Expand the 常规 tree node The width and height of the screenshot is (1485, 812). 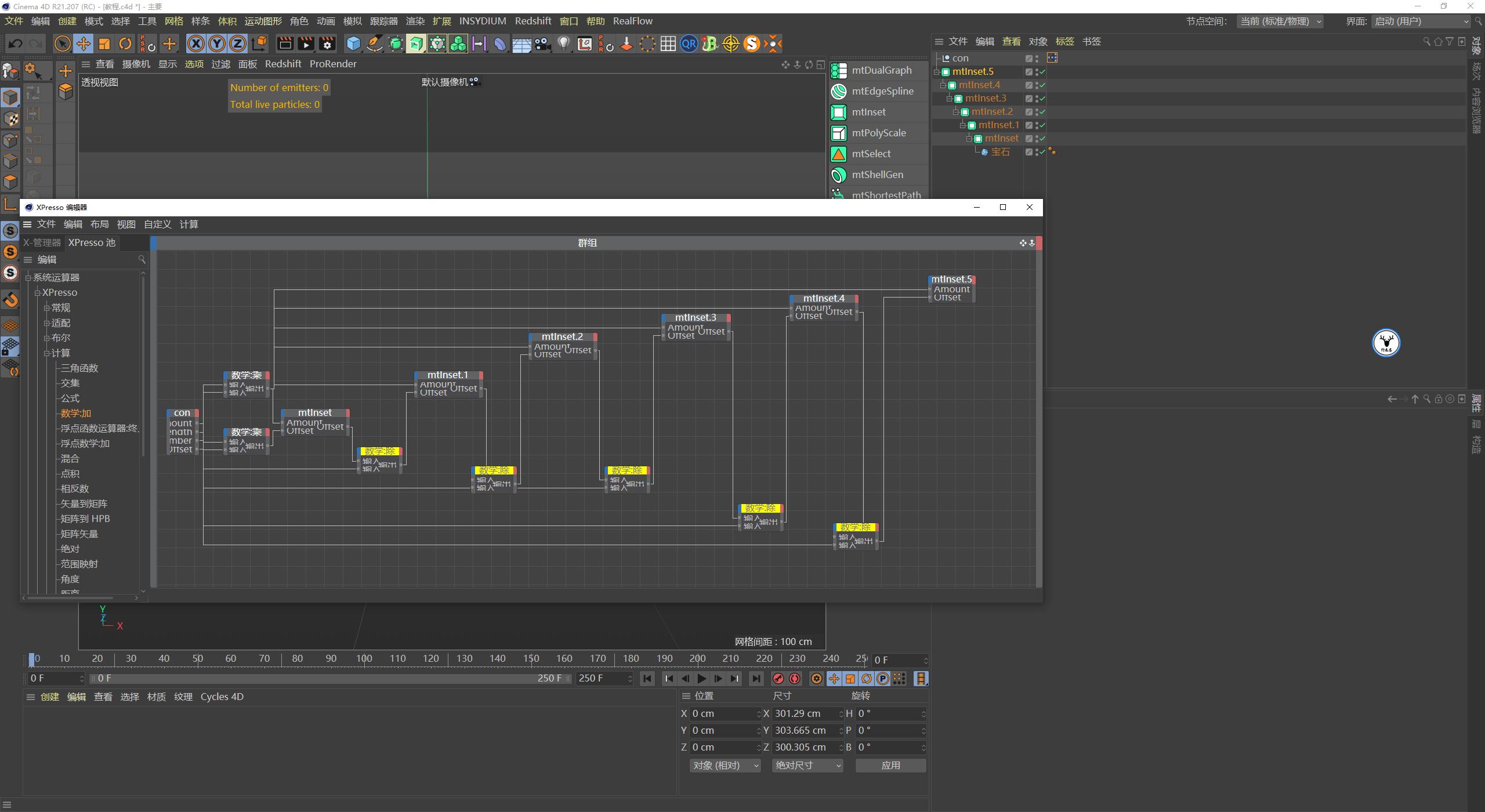tap(47, 308)
